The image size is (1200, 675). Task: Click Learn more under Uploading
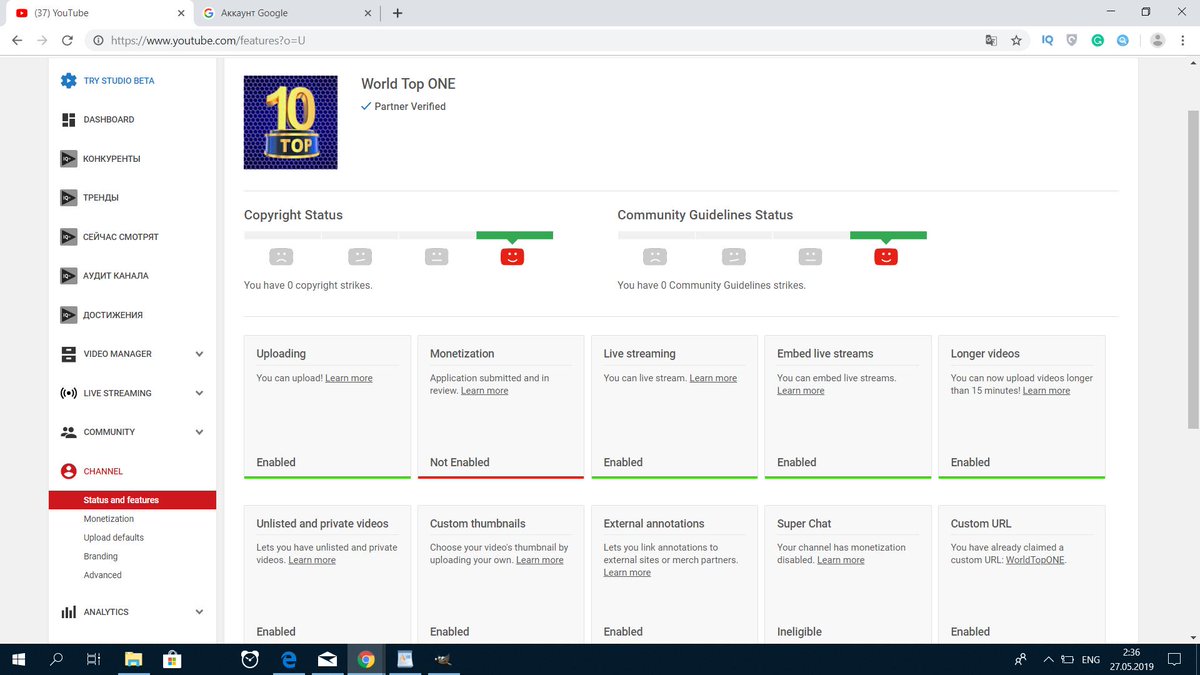(x=349, y=378)
